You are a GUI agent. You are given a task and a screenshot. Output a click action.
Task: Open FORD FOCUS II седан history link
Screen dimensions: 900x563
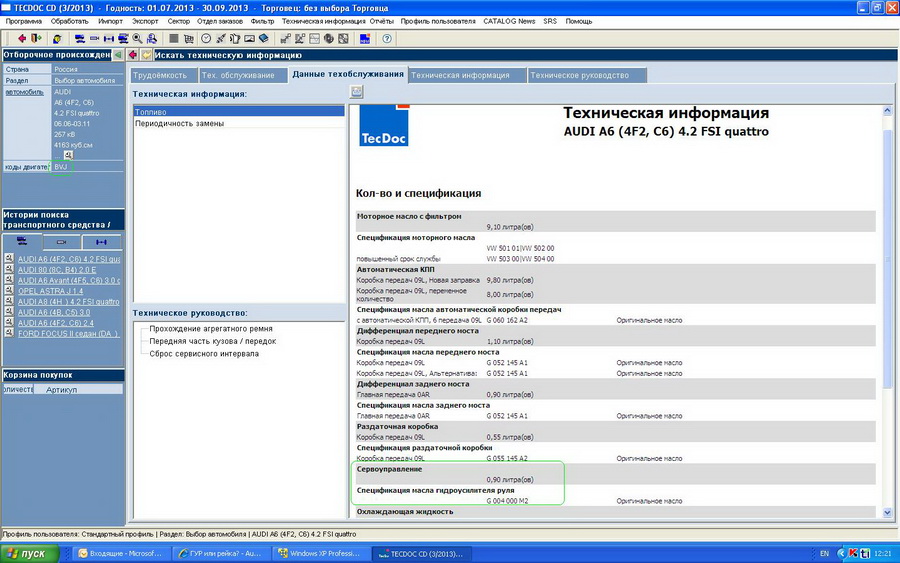68,333
